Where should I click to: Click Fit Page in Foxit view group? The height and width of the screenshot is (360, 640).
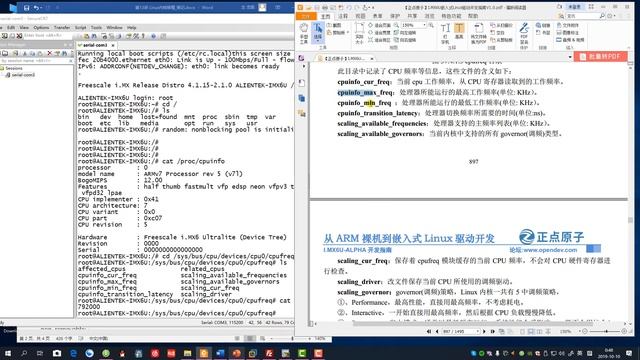pos(380,25)
